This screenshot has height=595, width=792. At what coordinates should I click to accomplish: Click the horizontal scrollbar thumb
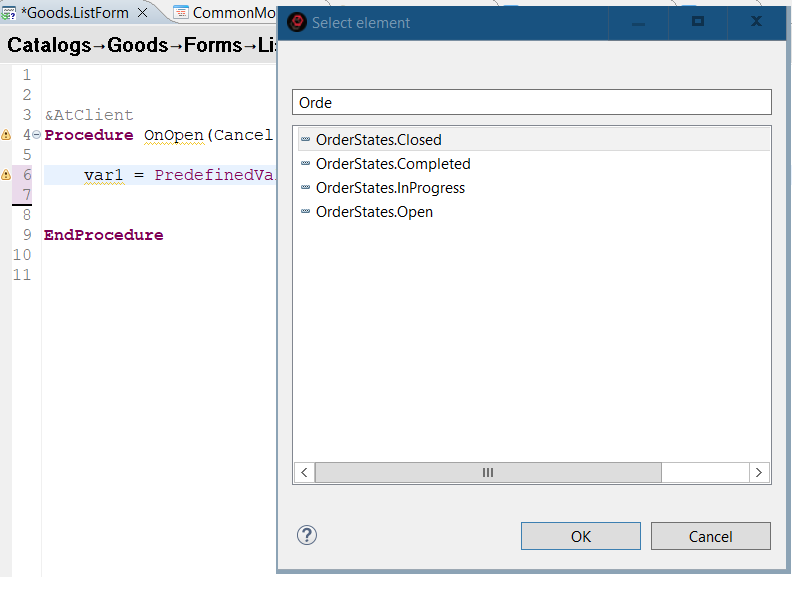488,472
